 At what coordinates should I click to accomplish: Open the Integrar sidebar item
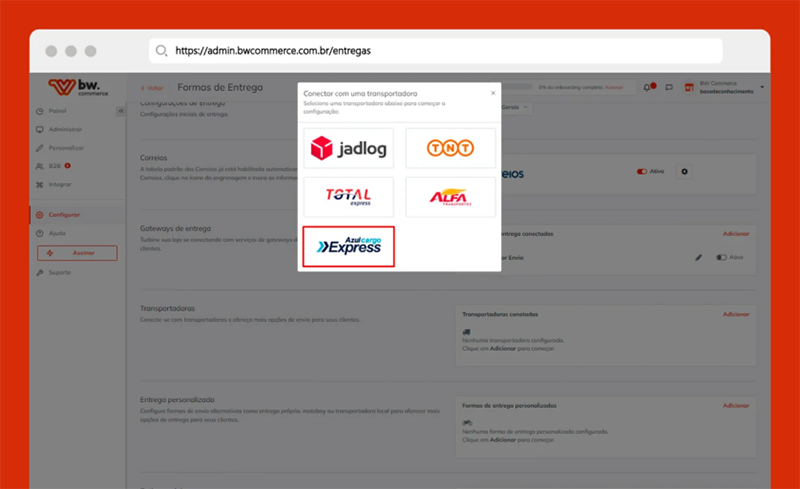point(60,184)
